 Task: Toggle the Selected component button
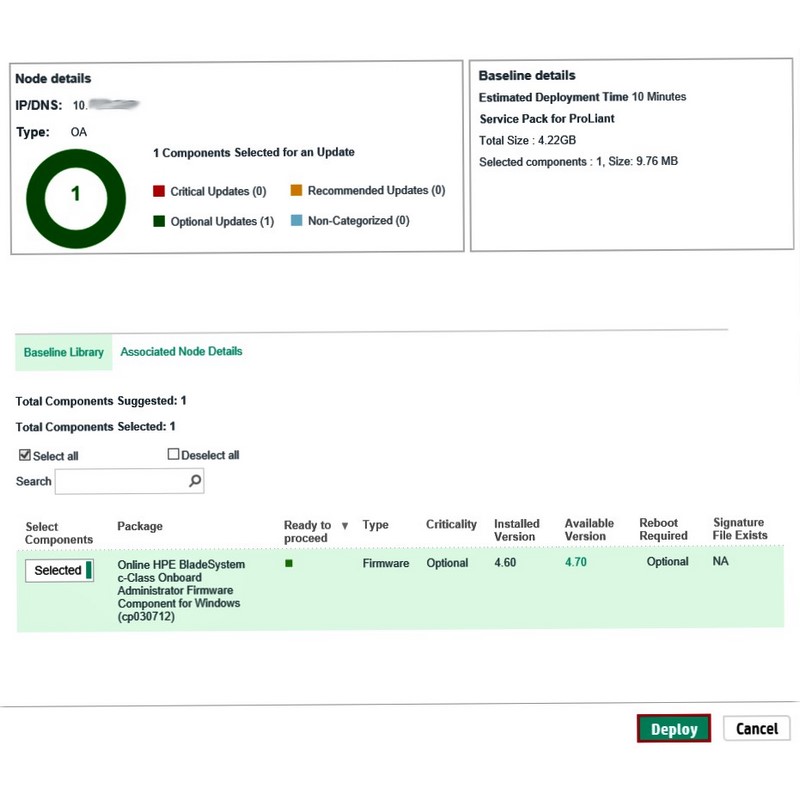(x=59, y=570)
